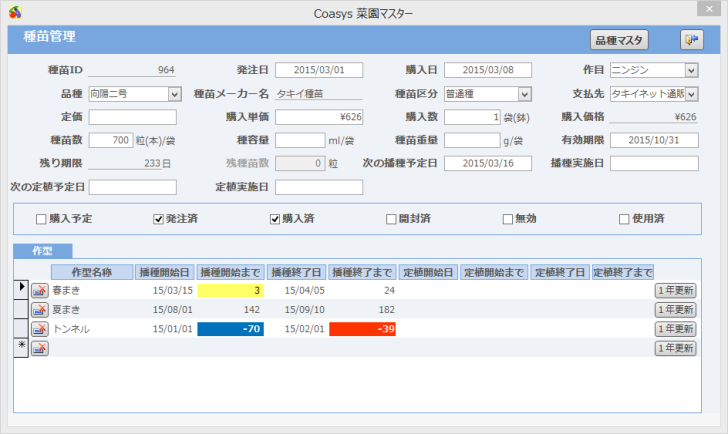
Task: Click the delete icon in the new blank row
Action: coord(41,348)
